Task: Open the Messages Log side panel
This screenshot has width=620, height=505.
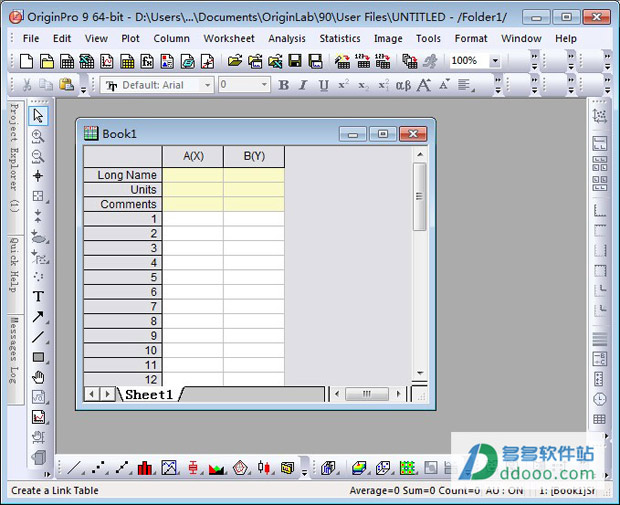Action: point(15,359)
